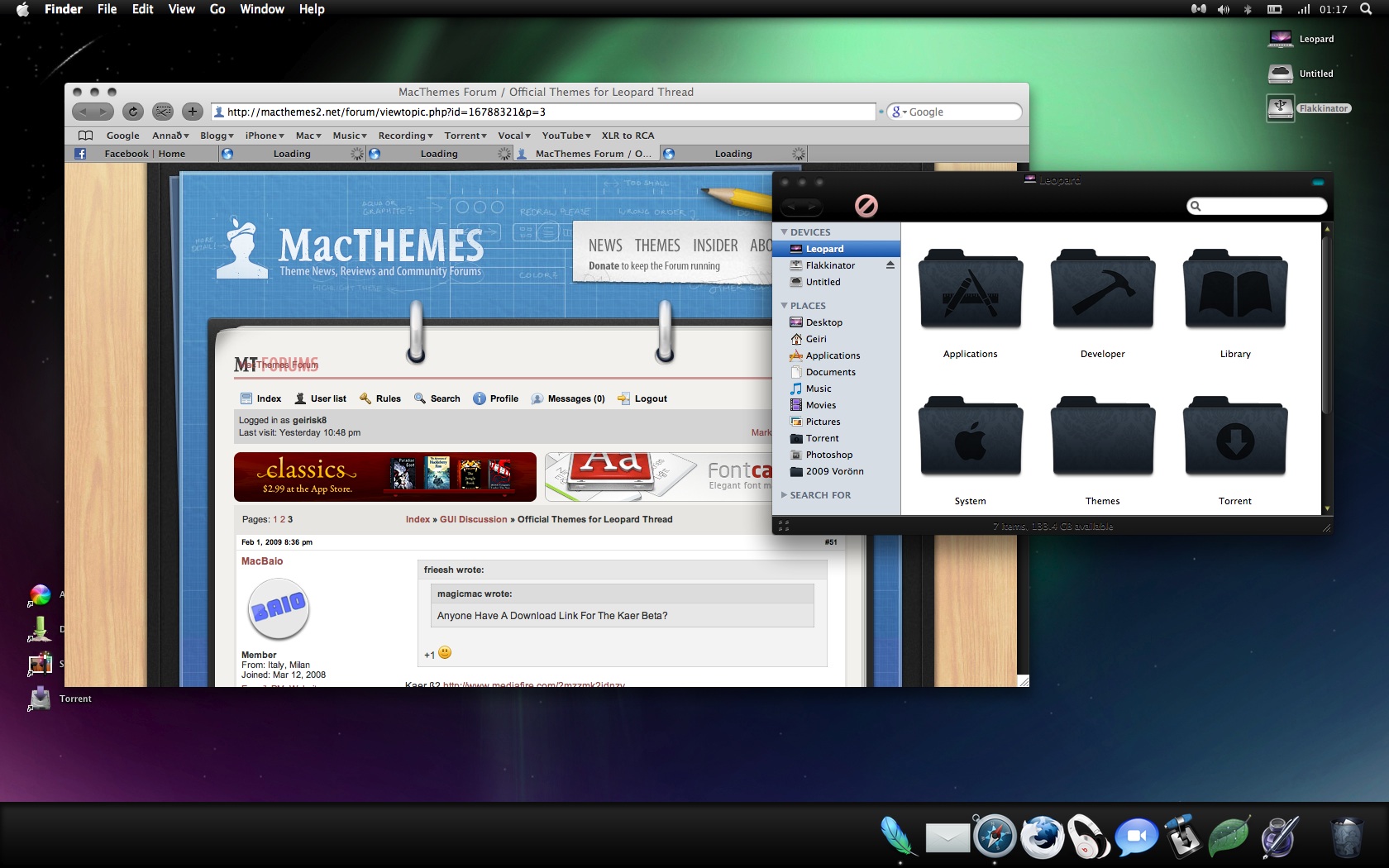This screenshot has height=868, width=1389.
Task: Open iChat video bubble in Dock
Action: (x=1136, y=837)
